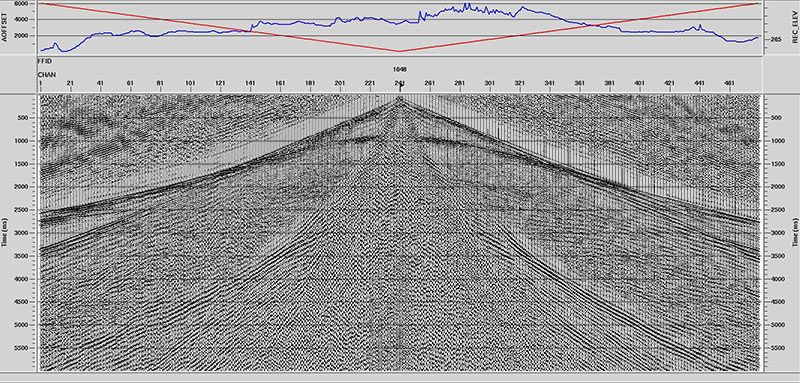
Task: Click channel label 221
Action: [x=370, y=83]
